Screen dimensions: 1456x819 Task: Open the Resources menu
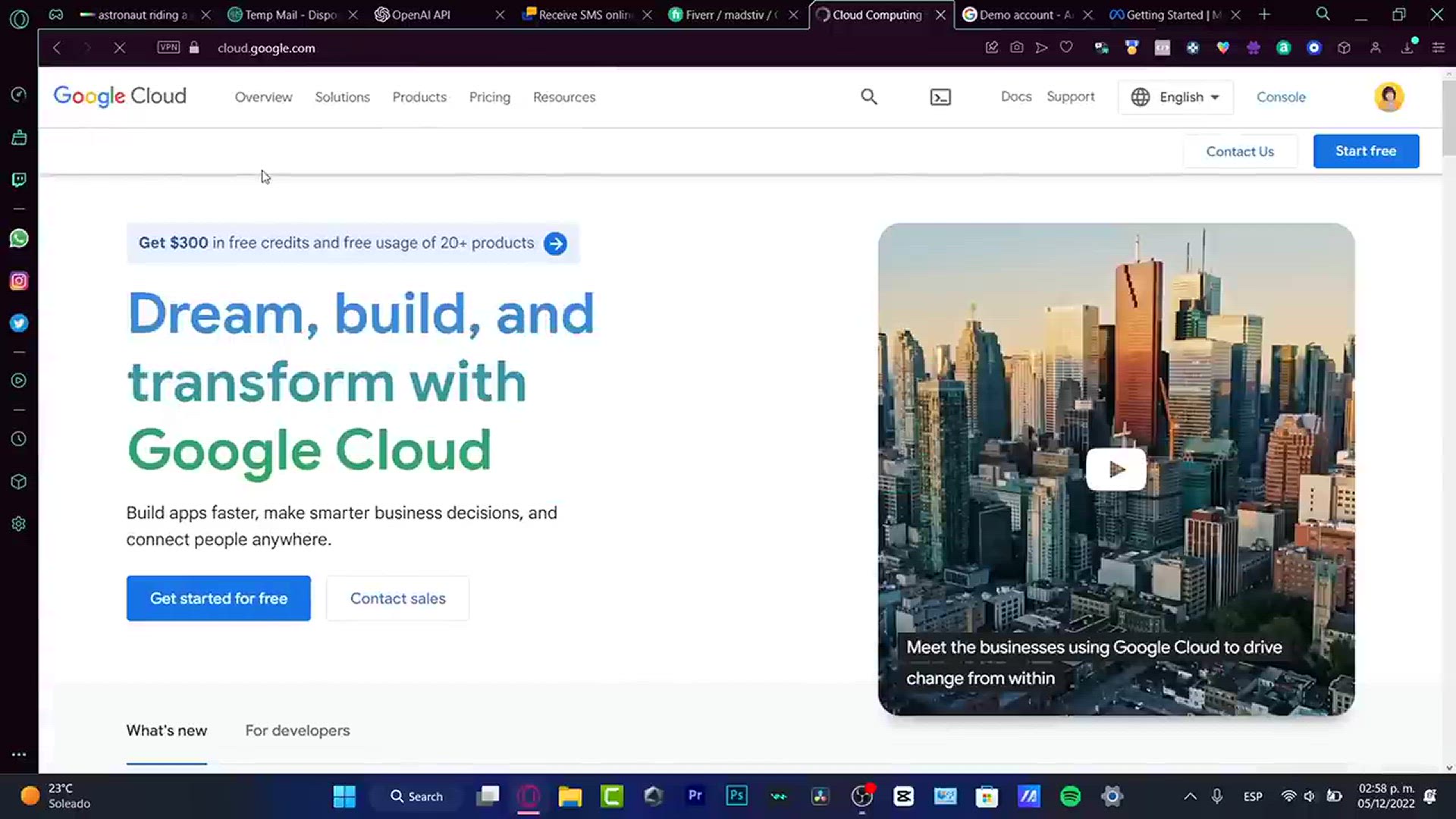(x=564, y=97)
